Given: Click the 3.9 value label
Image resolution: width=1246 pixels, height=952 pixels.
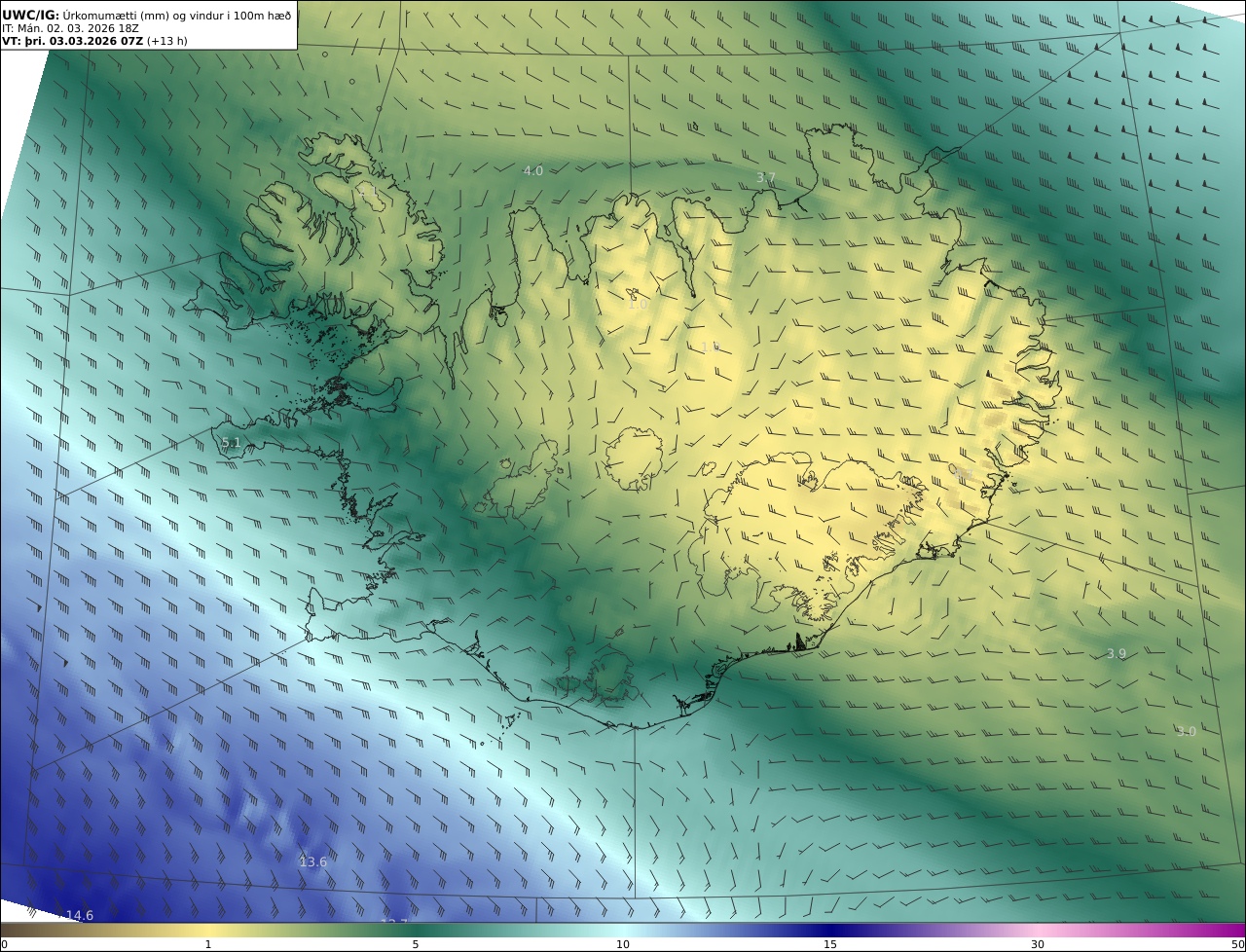Looking at the screenshot, I should 1117,654.
